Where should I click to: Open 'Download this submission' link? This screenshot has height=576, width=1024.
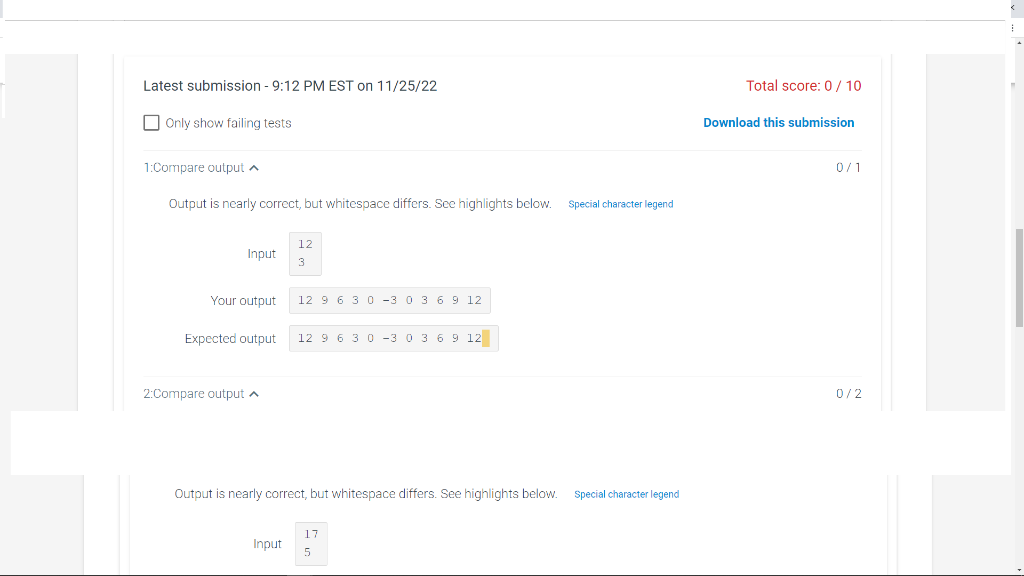[779, 122]
